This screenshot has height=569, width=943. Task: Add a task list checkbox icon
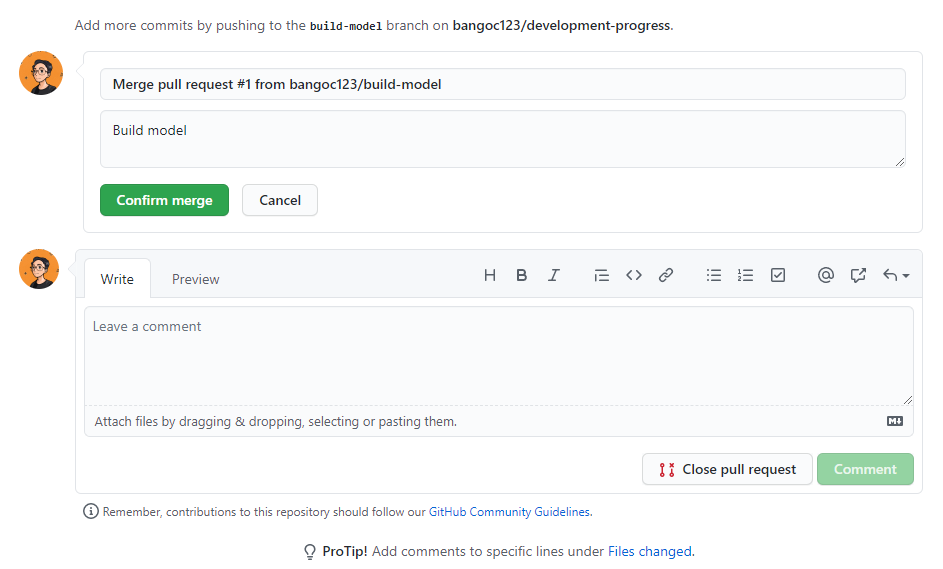tap(778, 275)
